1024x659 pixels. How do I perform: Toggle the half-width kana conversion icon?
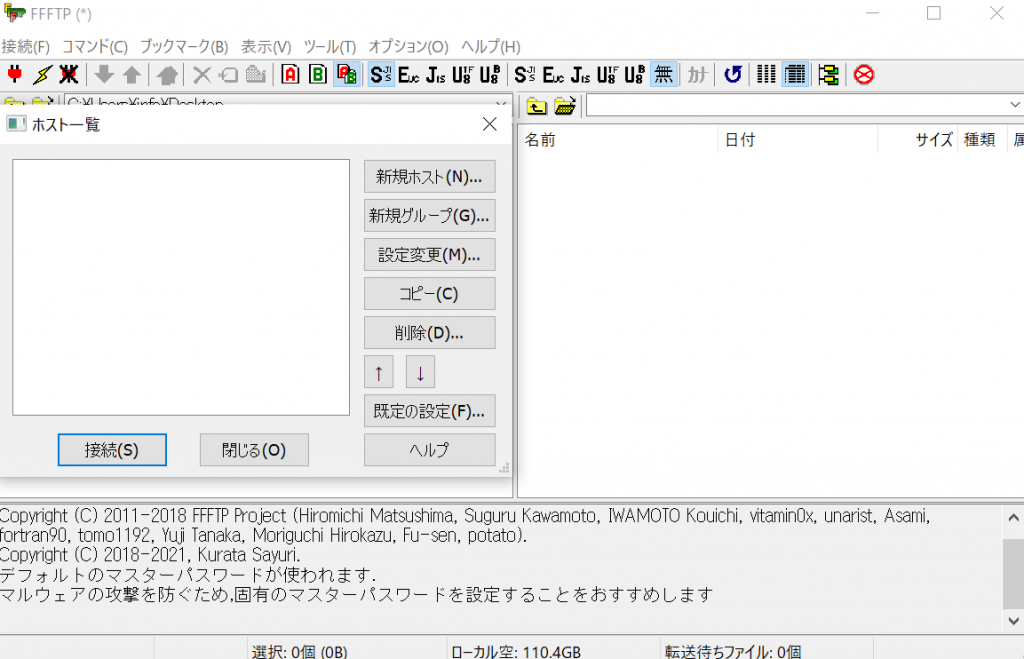[697, 74]
